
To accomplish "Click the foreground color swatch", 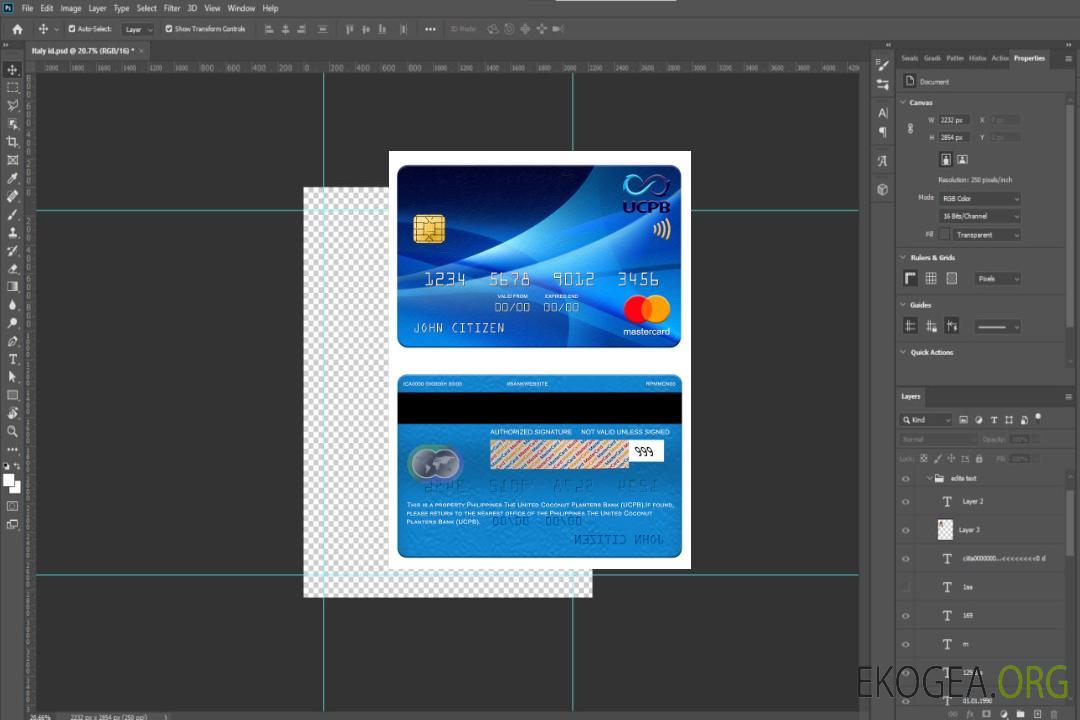I will pyautogui.click(x=9, y=481).
